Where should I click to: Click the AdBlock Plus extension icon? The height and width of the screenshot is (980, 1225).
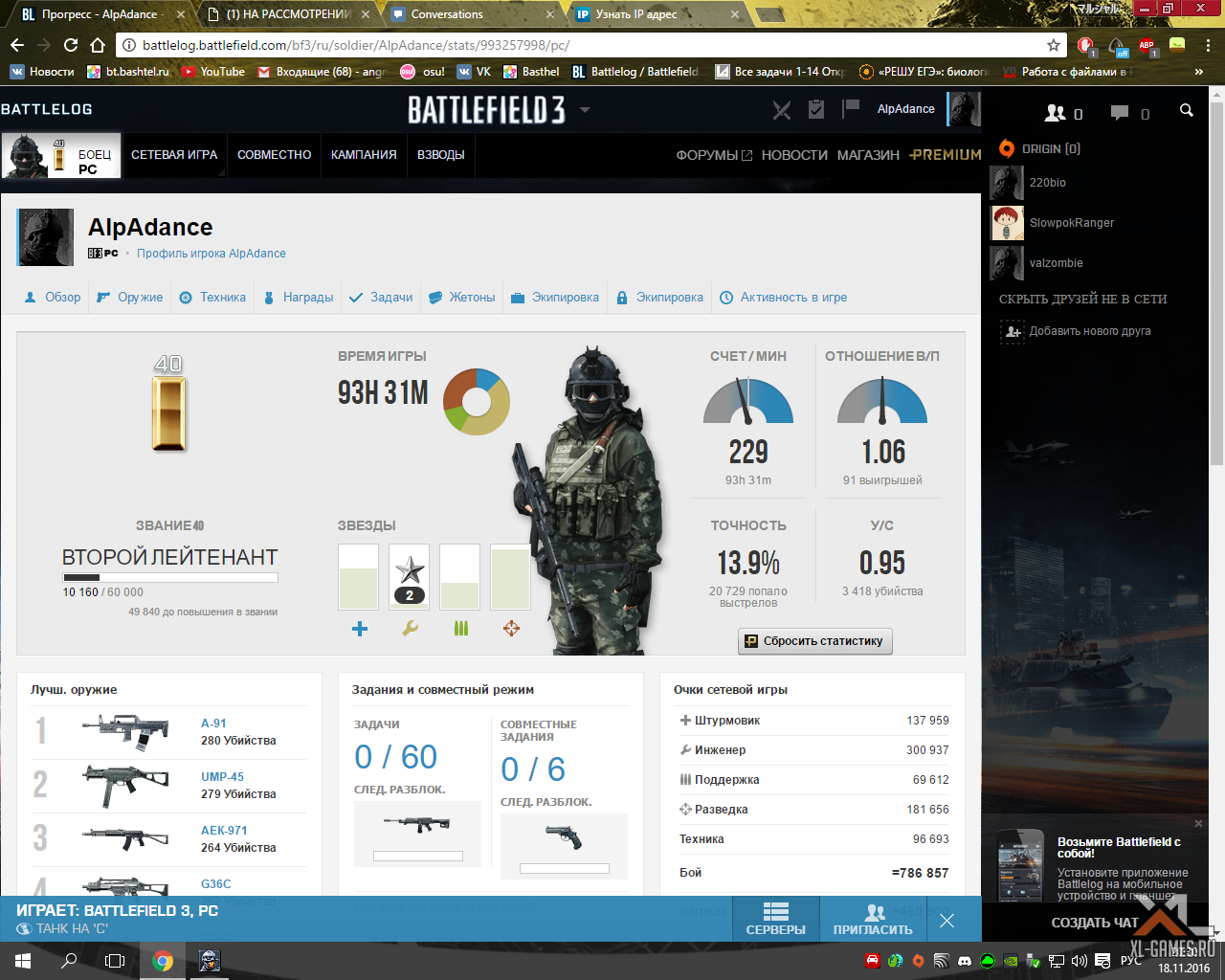tap(1147, 46)
